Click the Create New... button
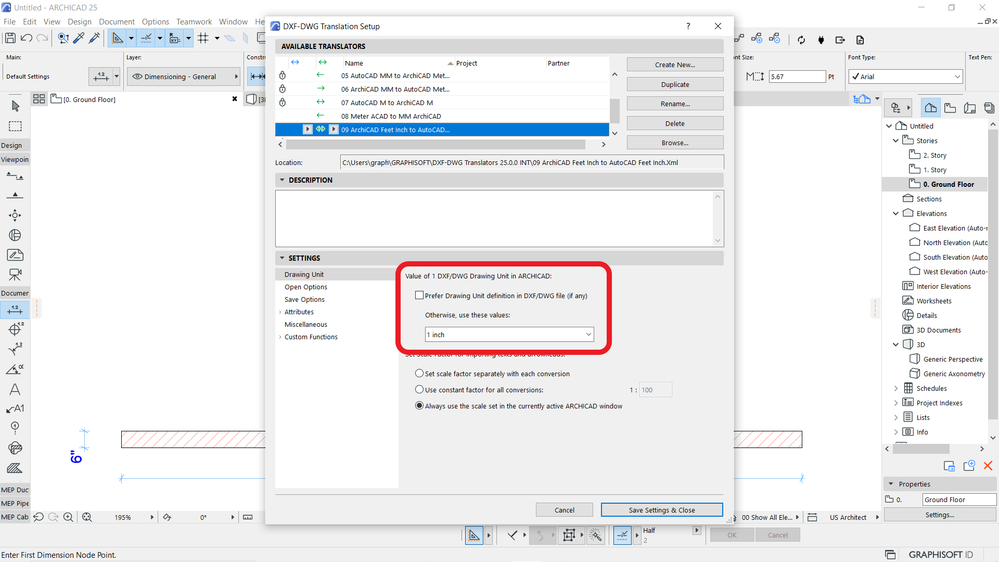 point(675,64)
